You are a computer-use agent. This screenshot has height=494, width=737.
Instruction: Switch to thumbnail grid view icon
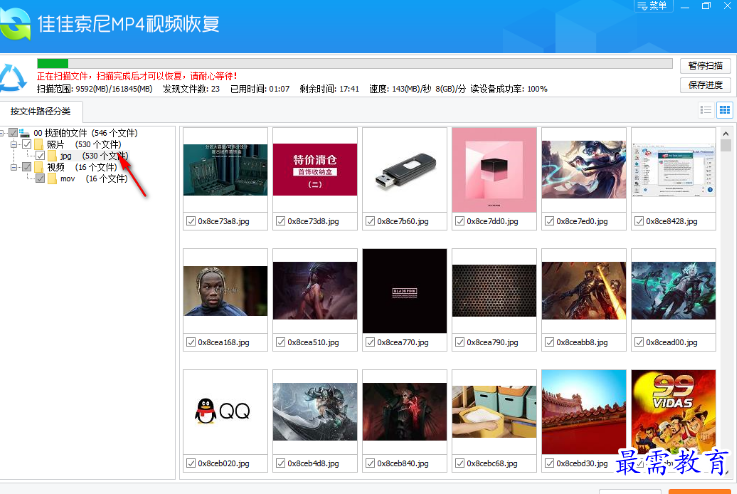(725, 110)
